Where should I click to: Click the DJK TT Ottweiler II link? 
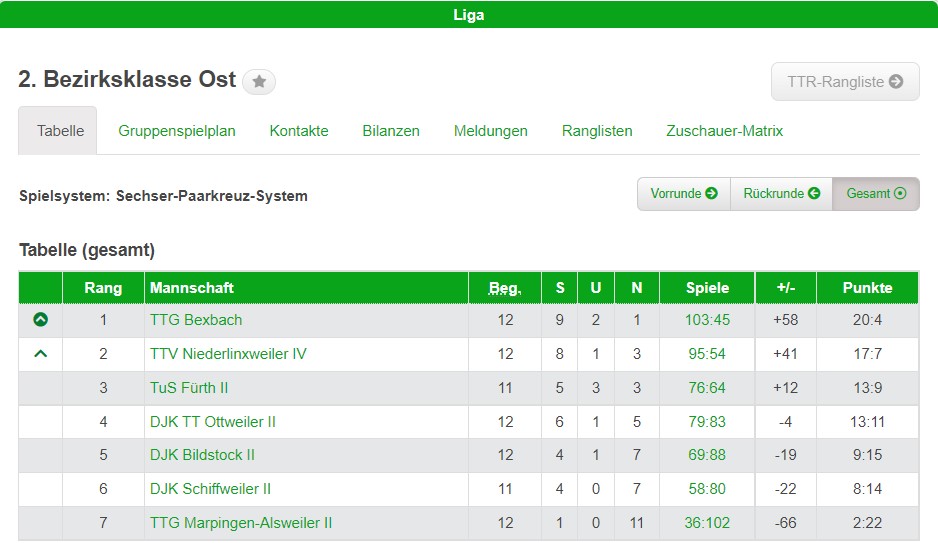click(213, 422)
